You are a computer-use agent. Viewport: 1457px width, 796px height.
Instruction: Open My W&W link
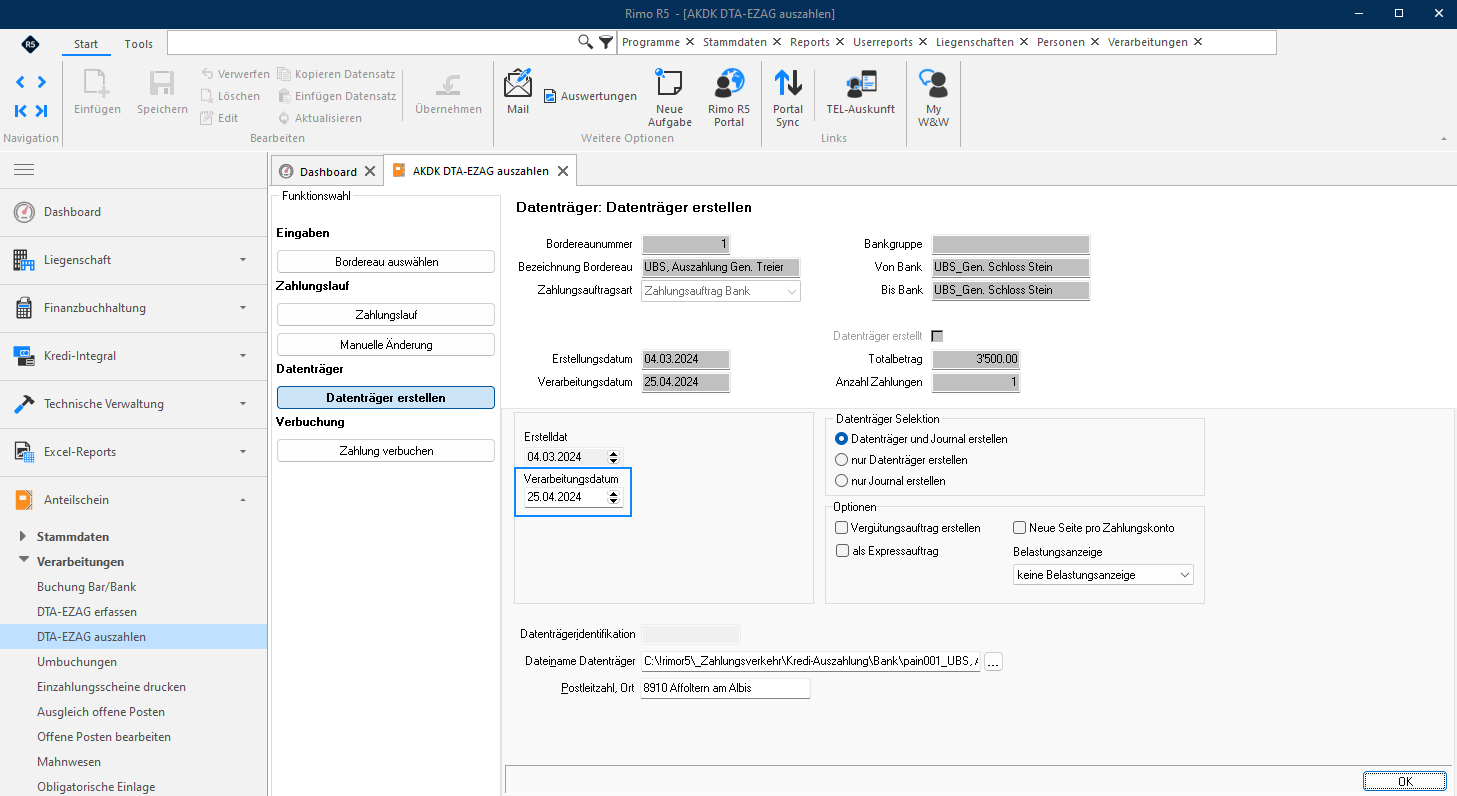coord(933,97)
